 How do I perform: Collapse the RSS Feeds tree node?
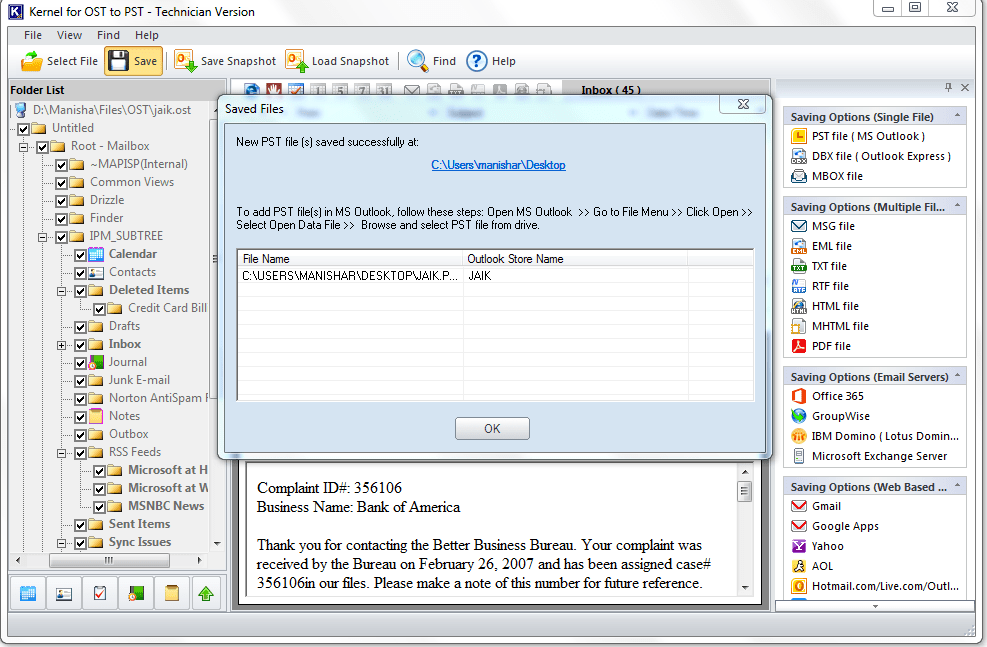(x=61, y=453)
